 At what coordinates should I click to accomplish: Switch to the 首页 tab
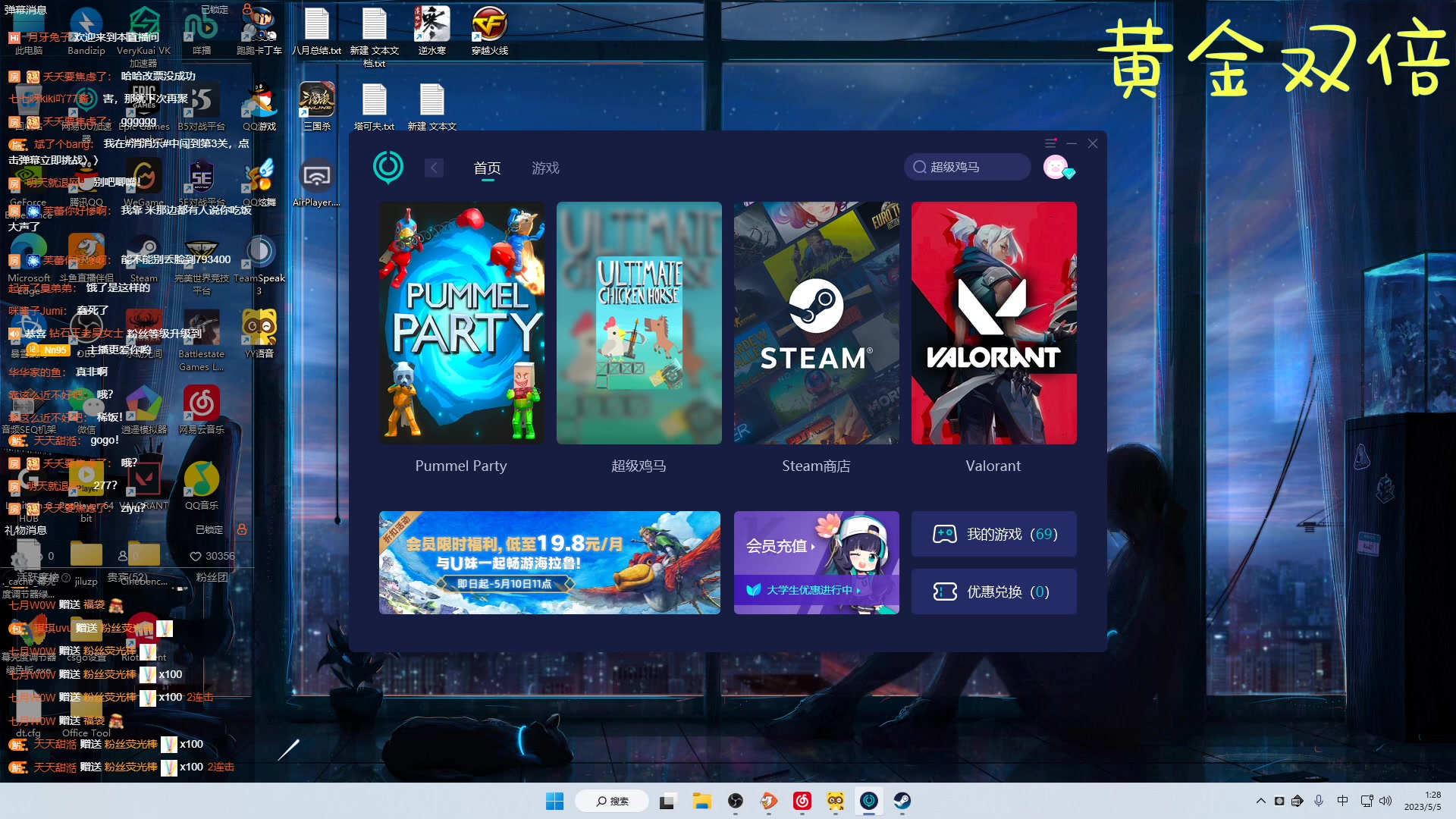[487, 168]
